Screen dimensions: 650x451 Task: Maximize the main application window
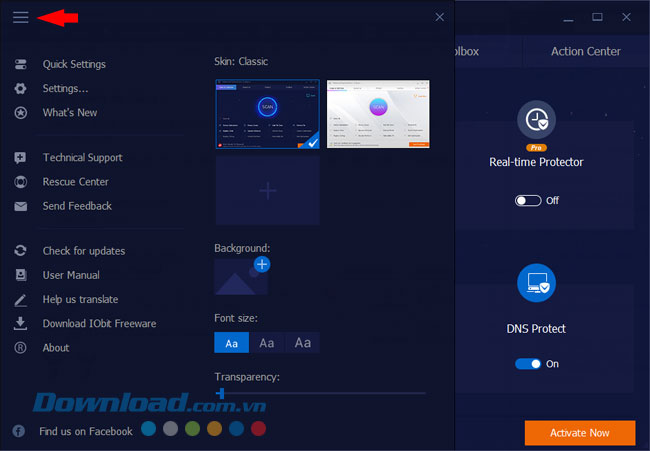coord(597,17)
